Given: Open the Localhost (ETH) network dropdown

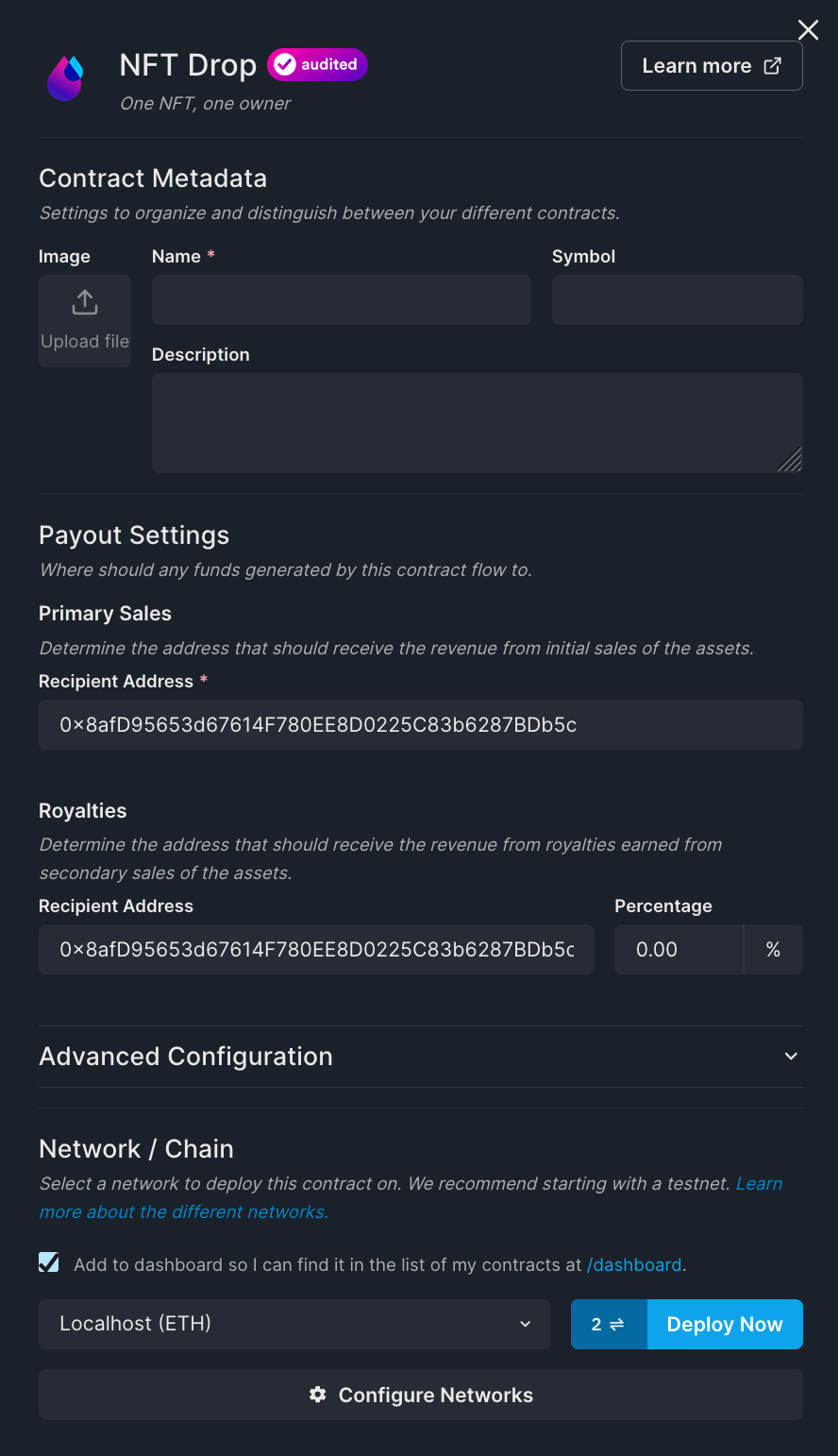Looking at the screenshot, I should (294, 1324).
